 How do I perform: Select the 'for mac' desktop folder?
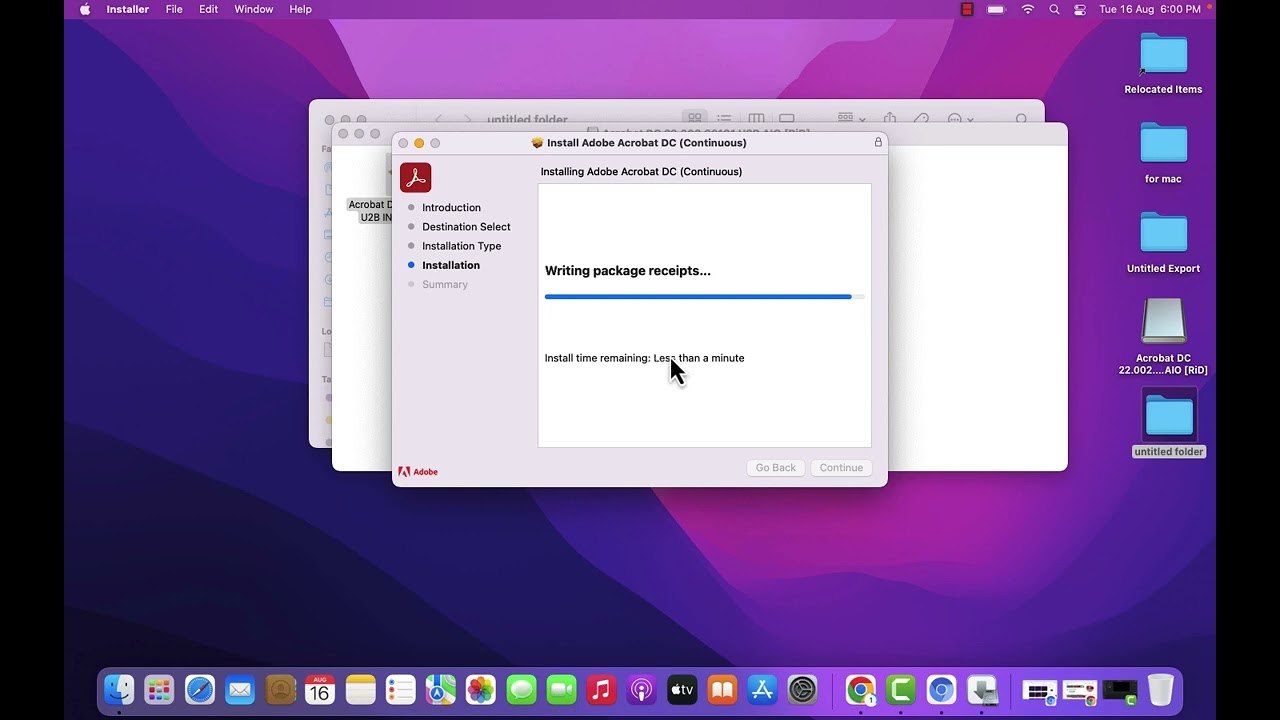click(1163, 153)
